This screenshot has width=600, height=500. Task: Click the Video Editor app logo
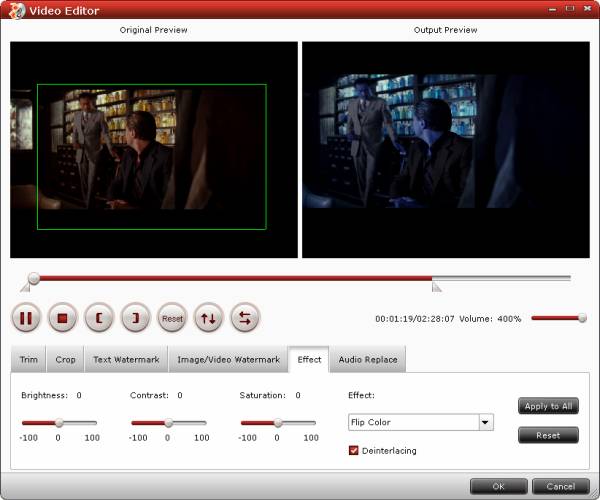tap(16, 10)
